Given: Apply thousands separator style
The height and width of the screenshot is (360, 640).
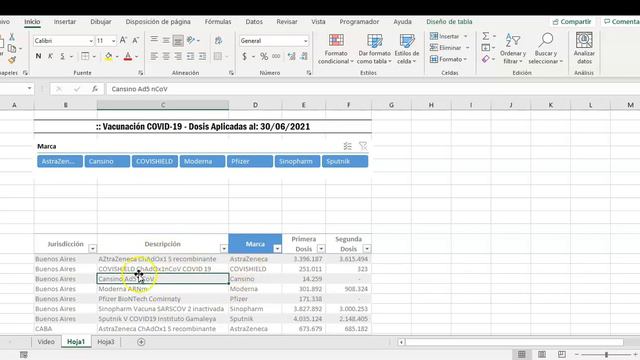Looking at the screenshot, I should tap(276, 56).
